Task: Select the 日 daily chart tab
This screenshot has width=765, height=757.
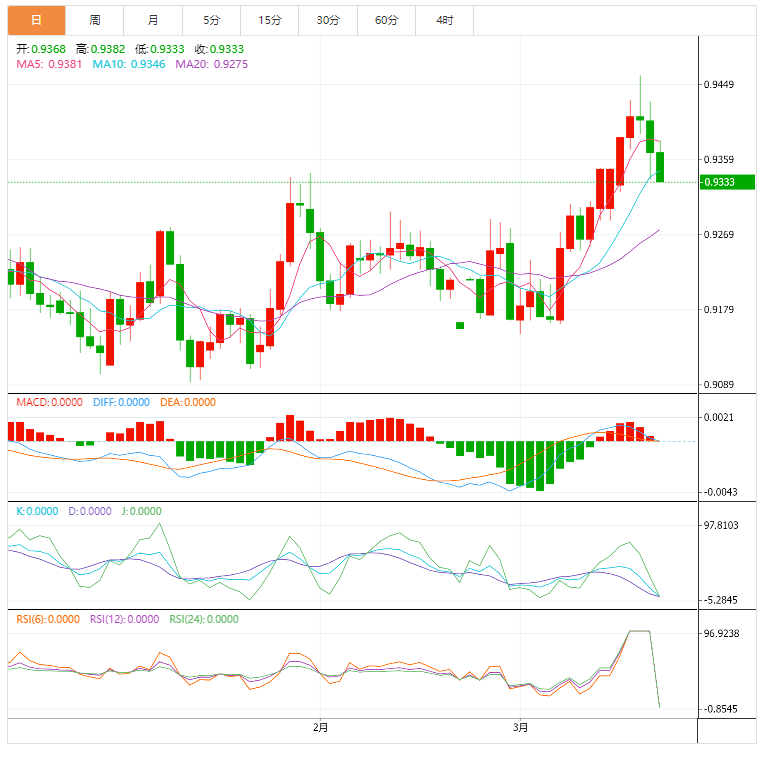Action: pyautogui.click(x=37, y=20)
